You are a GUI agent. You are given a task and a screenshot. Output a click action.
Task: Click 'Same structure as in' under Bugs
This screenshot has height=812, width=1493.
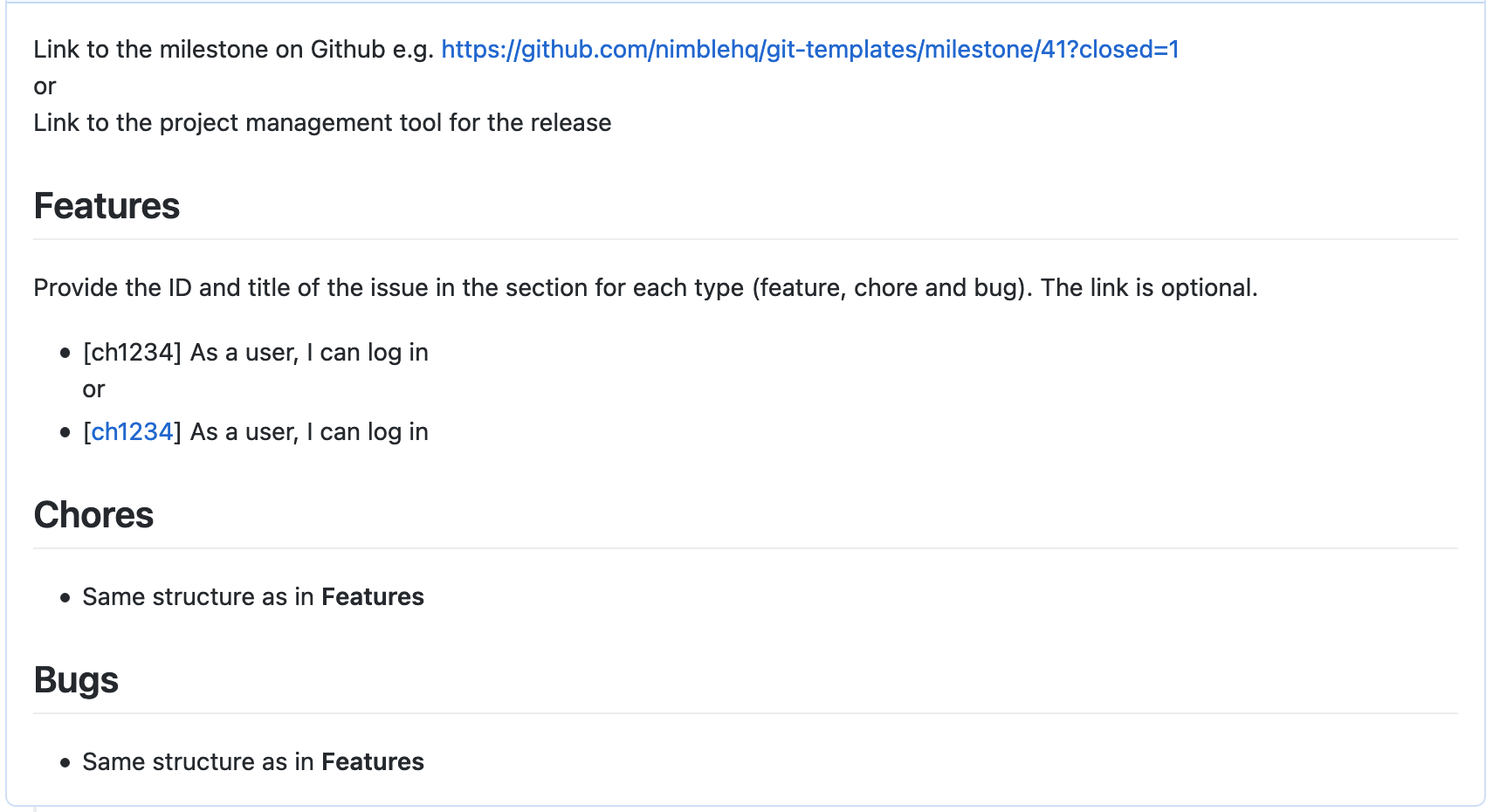[198, 762]
